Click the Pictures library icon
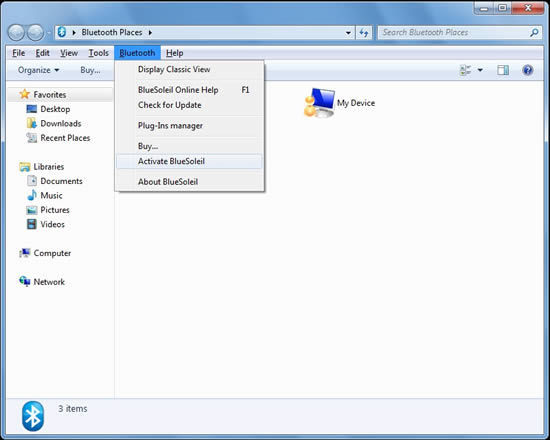Image resolution: width=550 pixels, height=440 pixels. coord(32,210)
